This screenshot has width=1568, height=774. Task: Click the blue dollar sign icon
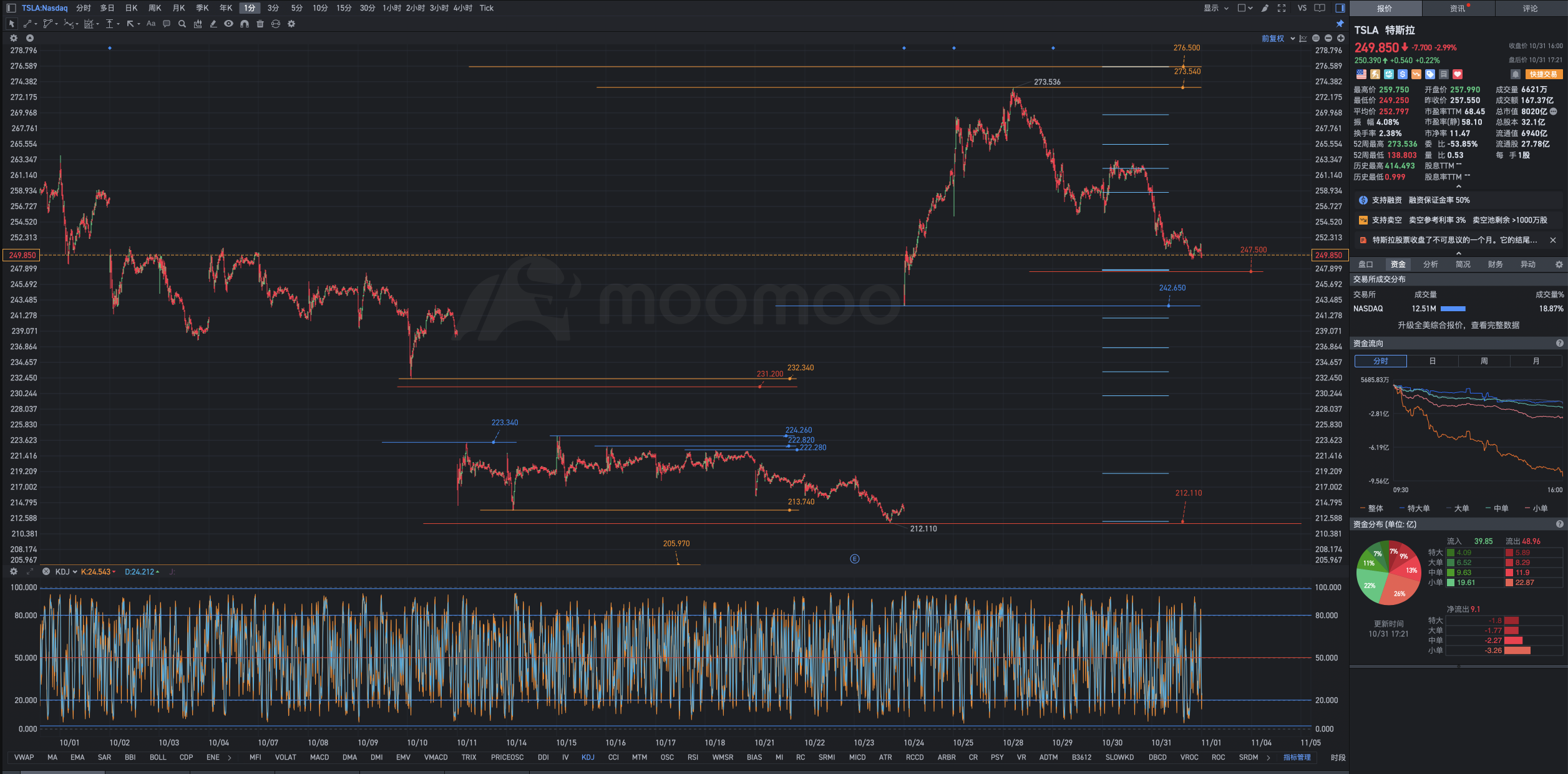[x=1403, y=74]
